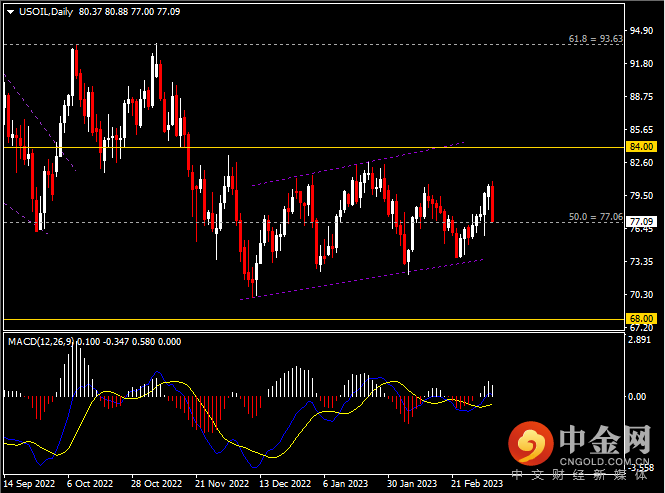Viewport: 665px width, 493px height.
Task: Click the 94.90 price axis label
Action: (641, 31)
